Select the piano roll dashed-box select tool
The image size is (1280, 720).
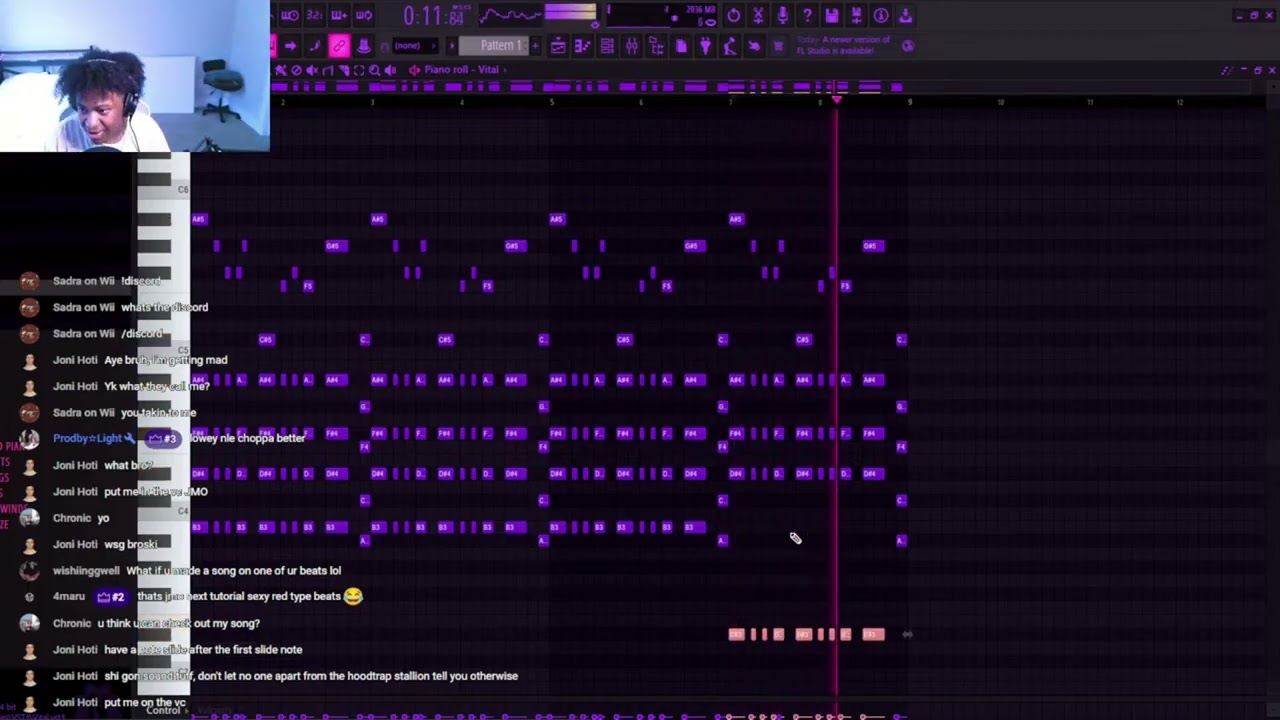[x=359, y=70]
